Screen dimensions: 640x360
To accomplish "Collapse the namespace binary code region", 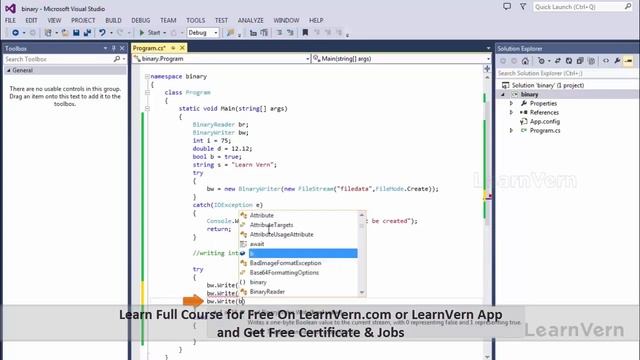I will pyautogui.click(x=147, y=76).
